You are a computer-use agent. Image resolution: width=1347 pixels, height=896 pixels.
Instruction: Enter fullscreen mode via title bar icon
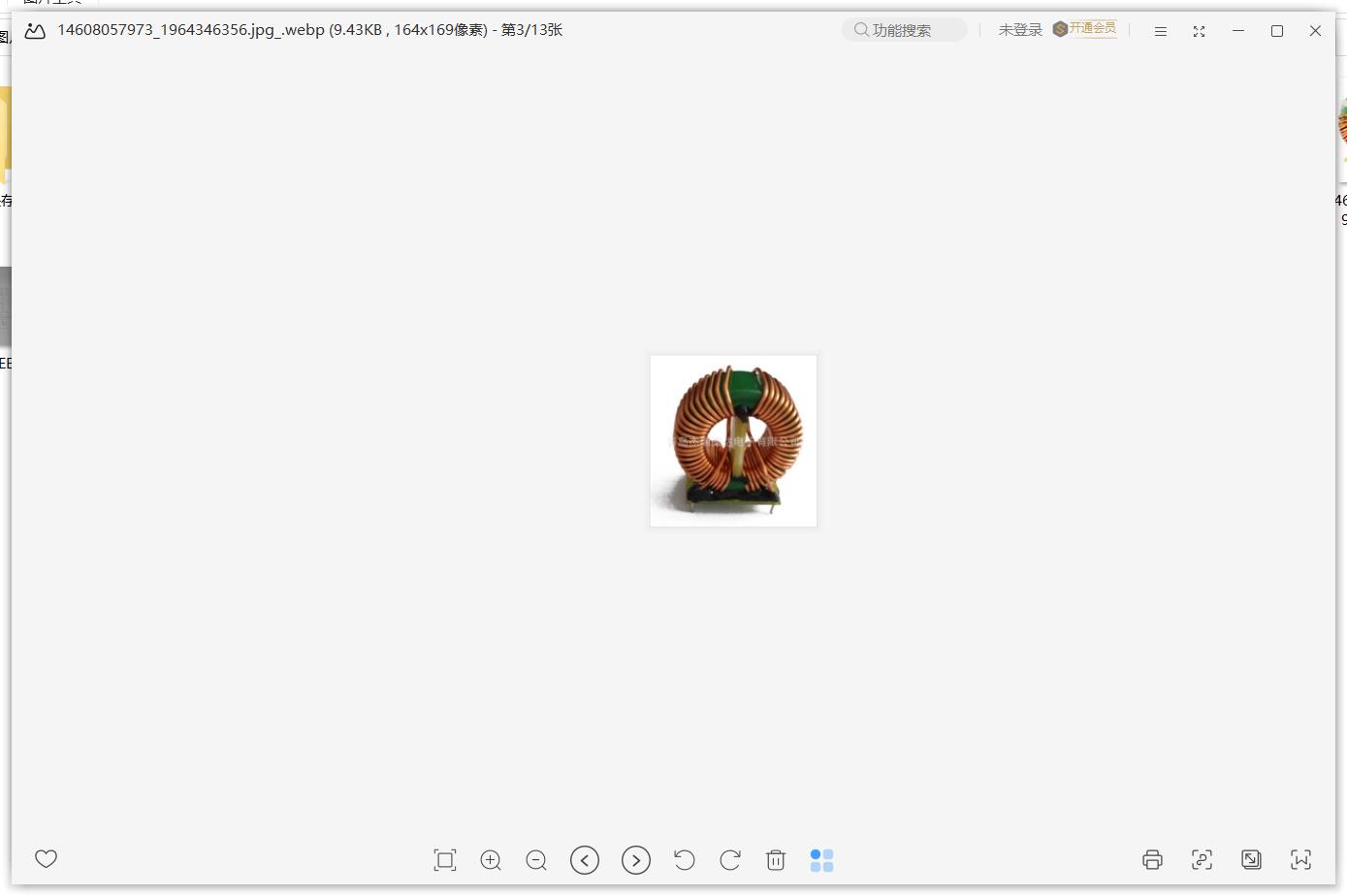(1199, 31)
